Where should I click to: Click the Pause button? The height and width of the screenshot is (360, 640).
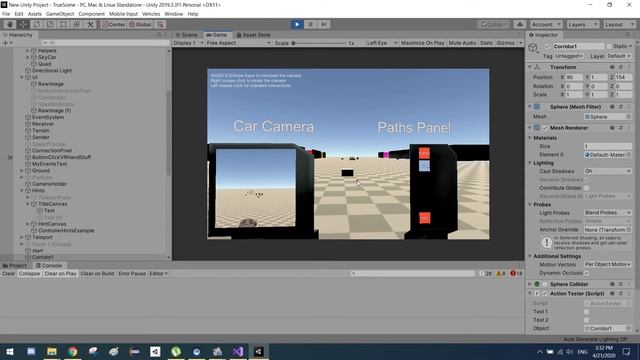point(311,24)
